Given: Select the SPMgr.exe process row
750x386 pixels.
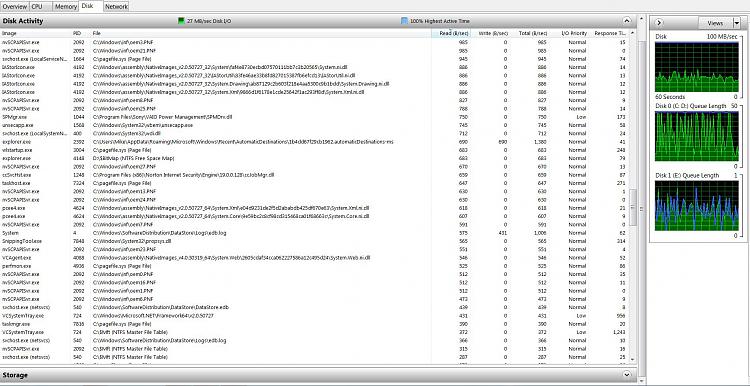Looking at the screenshot, I should click(x=315, y=117).
